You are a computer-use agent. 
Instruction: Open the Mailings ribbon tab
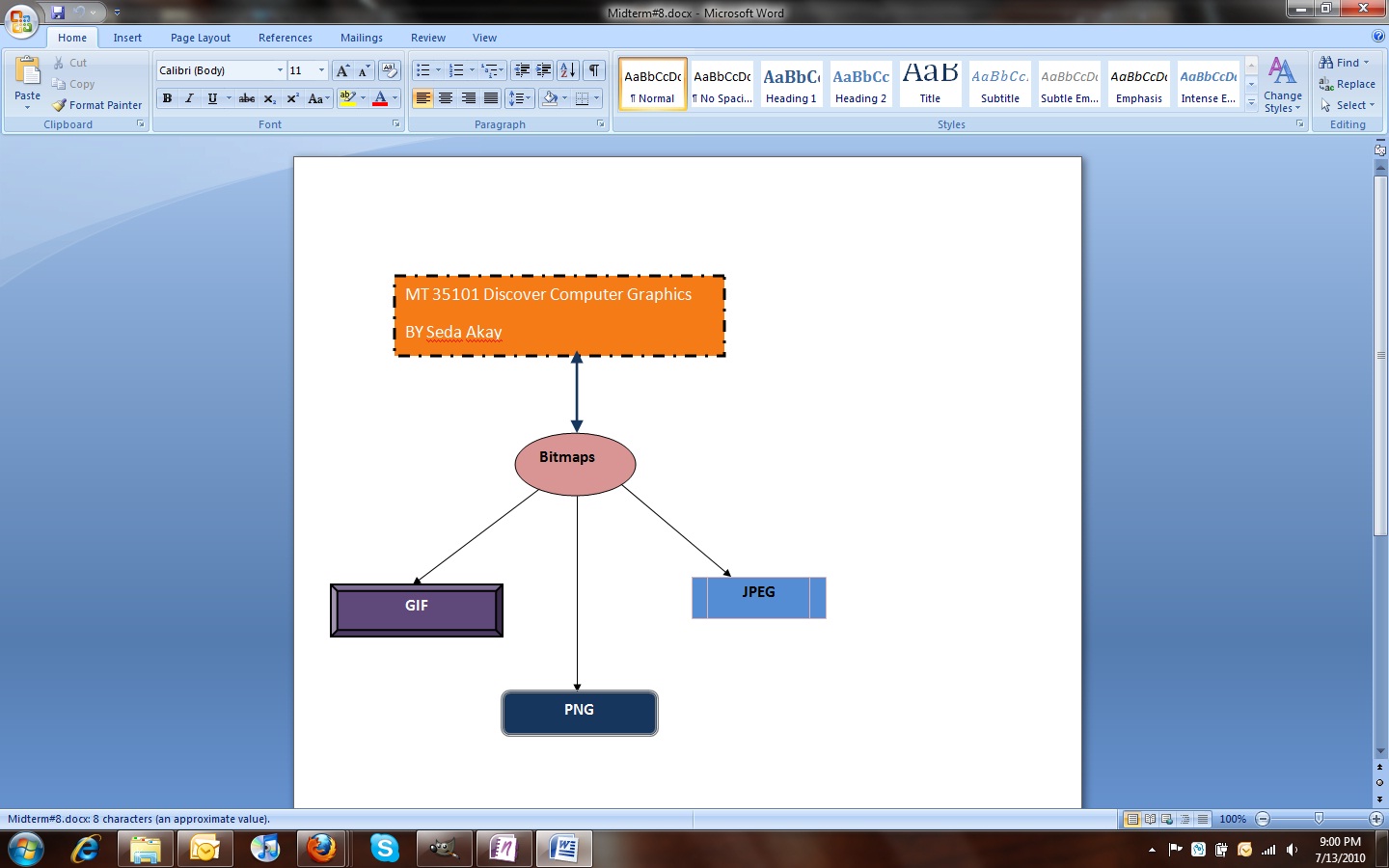point(362,38)
